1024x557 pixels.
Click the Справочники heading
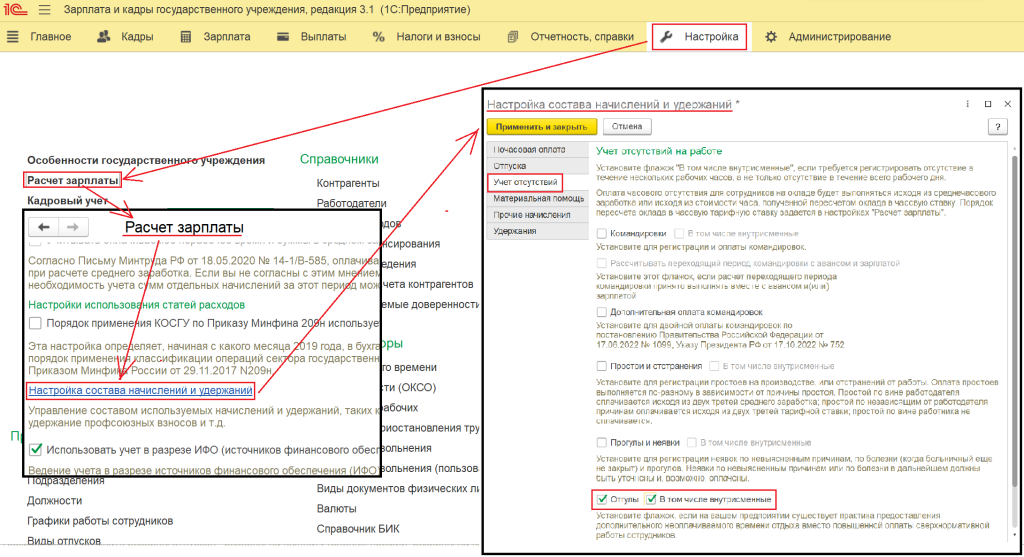tap(339, 159)
